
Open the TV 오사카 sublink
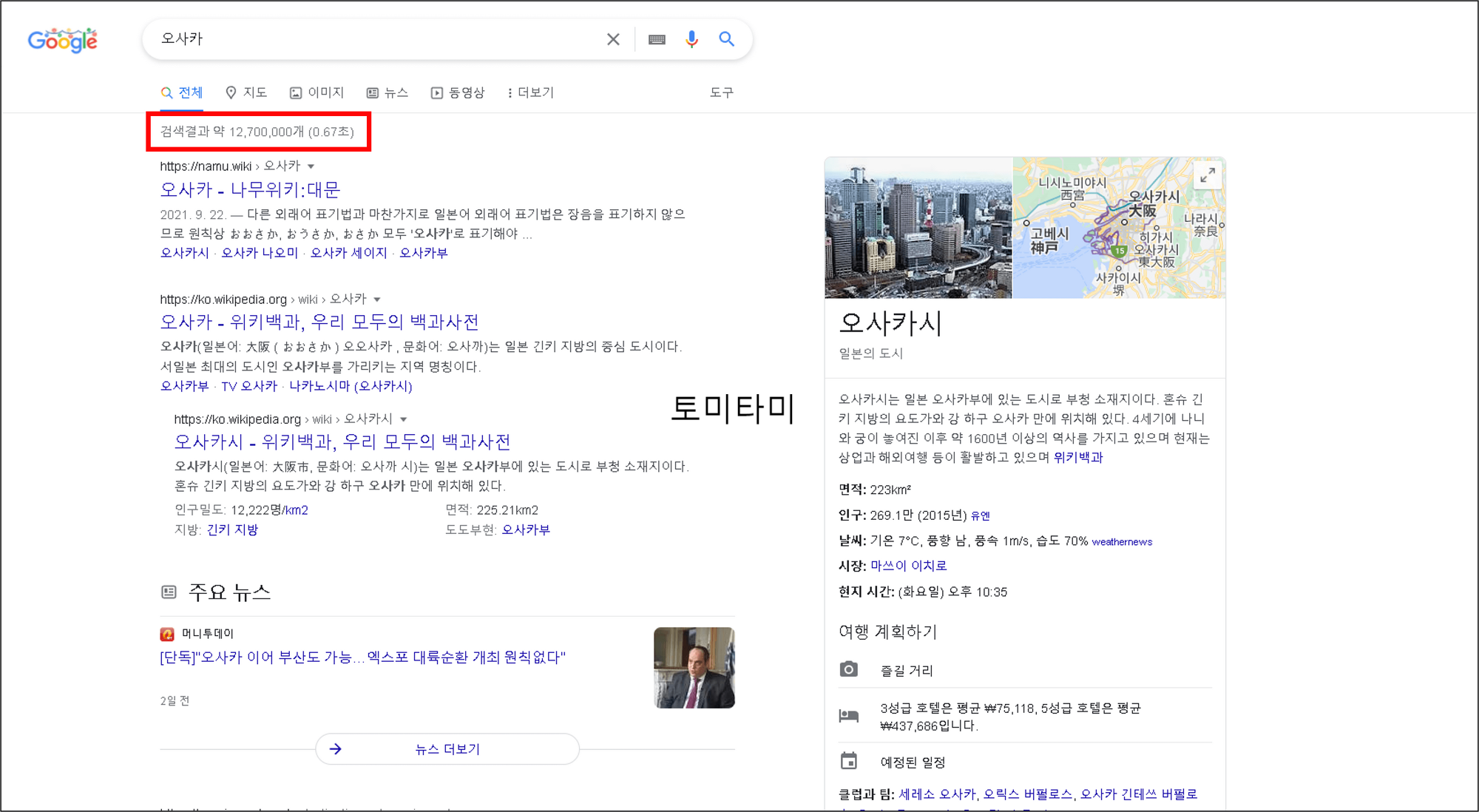coord(249,386)
